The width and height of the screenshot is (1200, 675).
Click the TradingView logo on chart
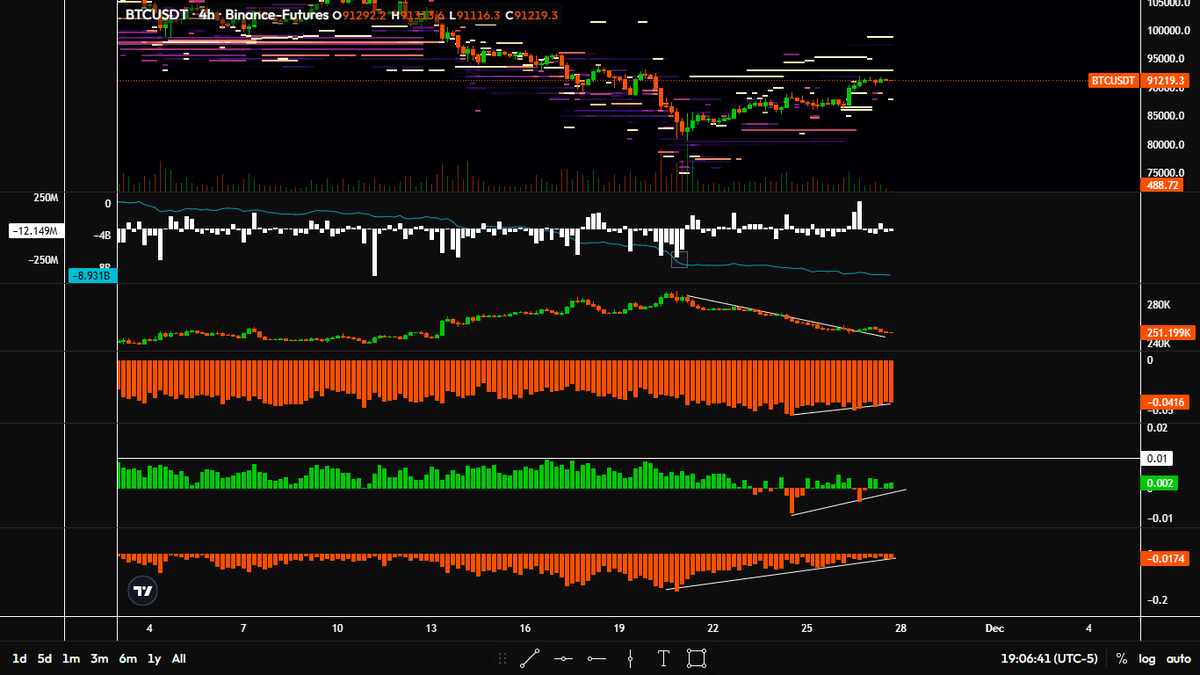(x=143, y=591)
